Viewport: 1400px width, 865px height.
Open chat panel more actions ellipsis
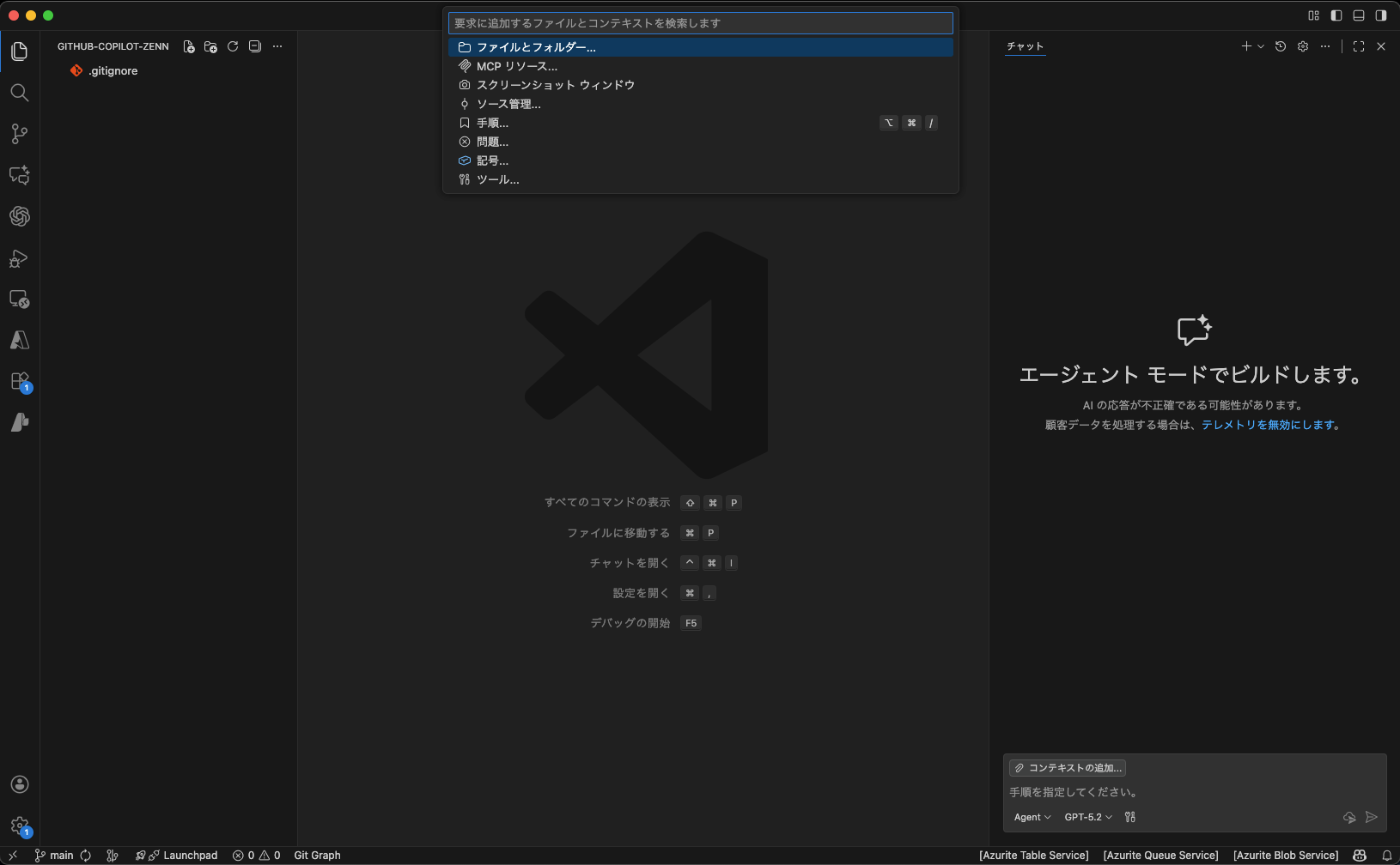(1325, 46)
